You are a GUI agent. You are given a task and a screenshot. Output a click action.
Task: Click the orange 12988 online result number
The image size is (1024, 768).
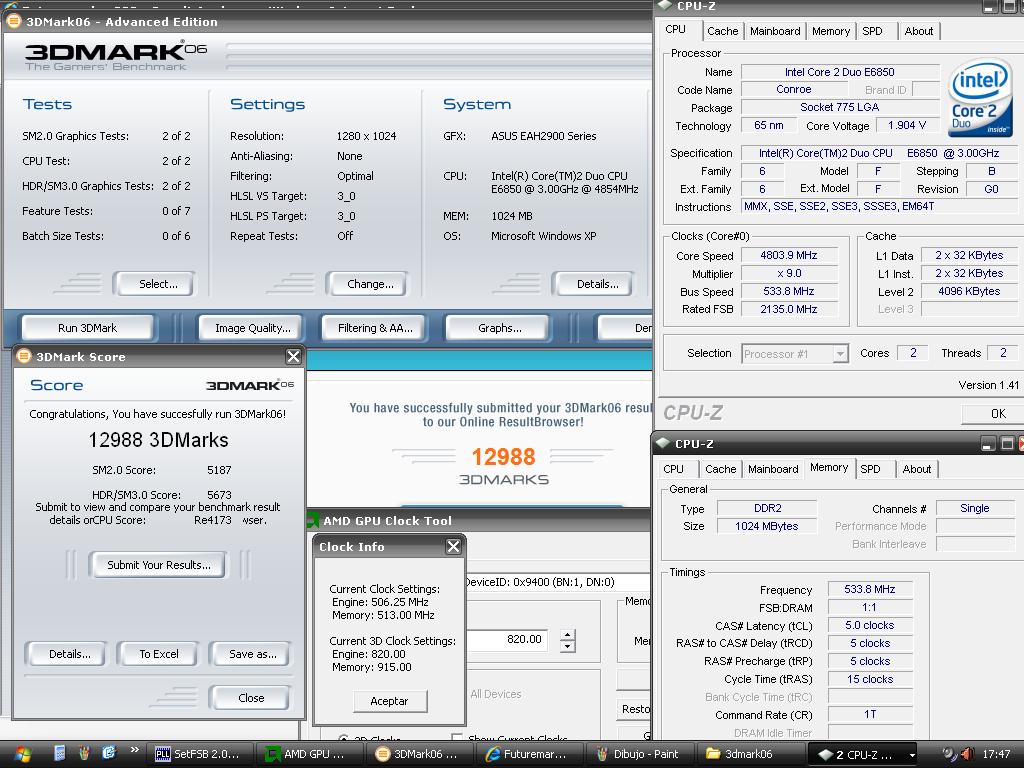503,456
